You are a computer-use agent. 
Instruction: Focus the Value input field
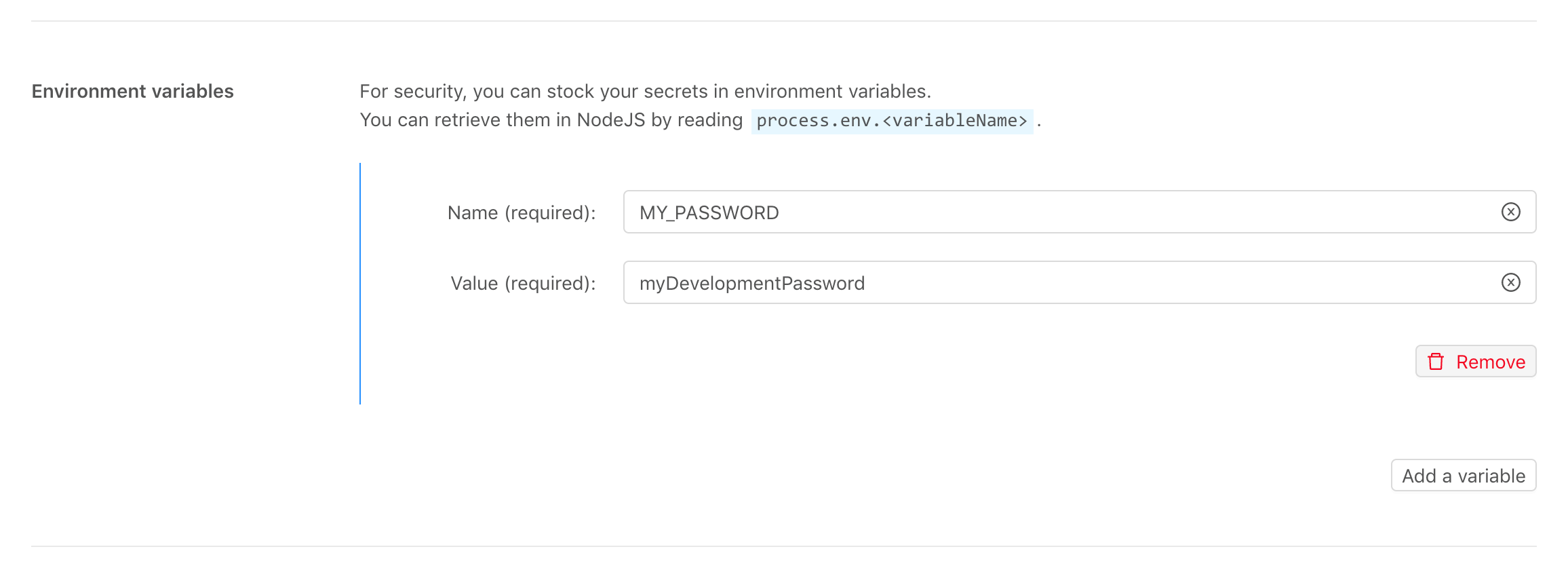click(x=1153, y=282)
